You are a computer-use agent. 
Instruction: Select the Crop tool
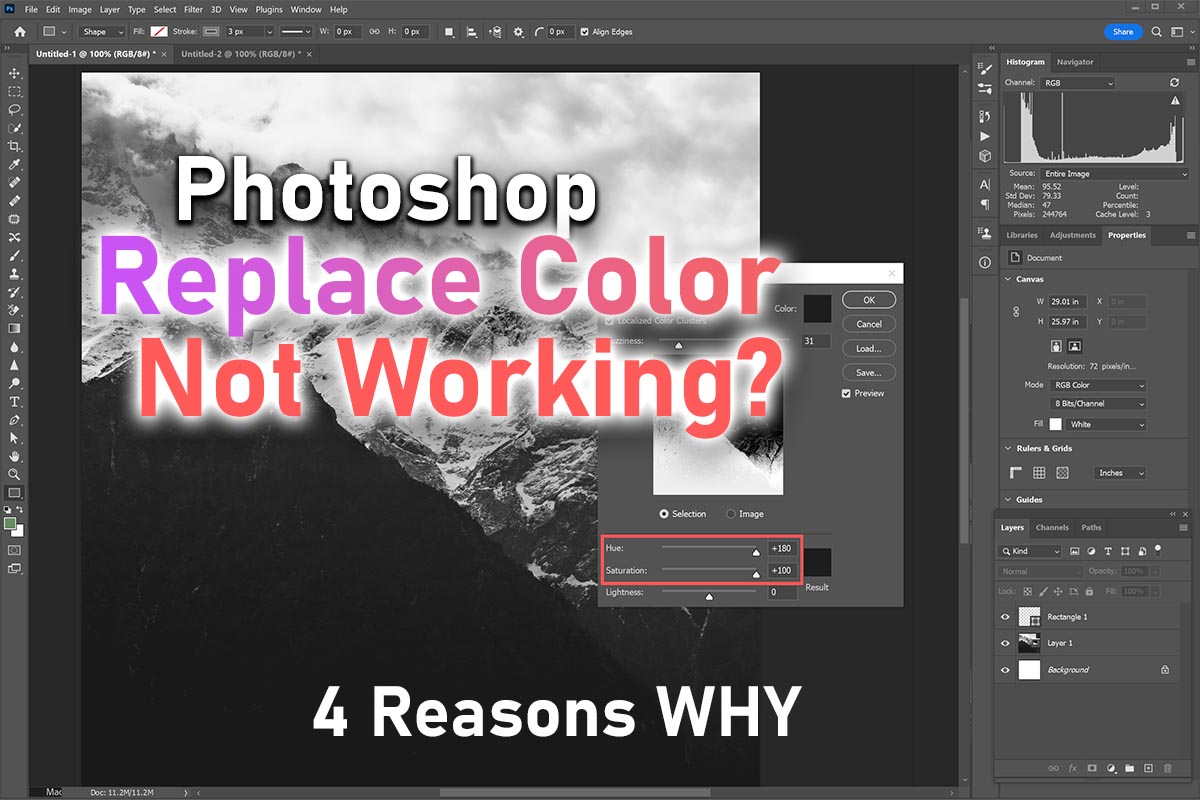coord(14,145)
